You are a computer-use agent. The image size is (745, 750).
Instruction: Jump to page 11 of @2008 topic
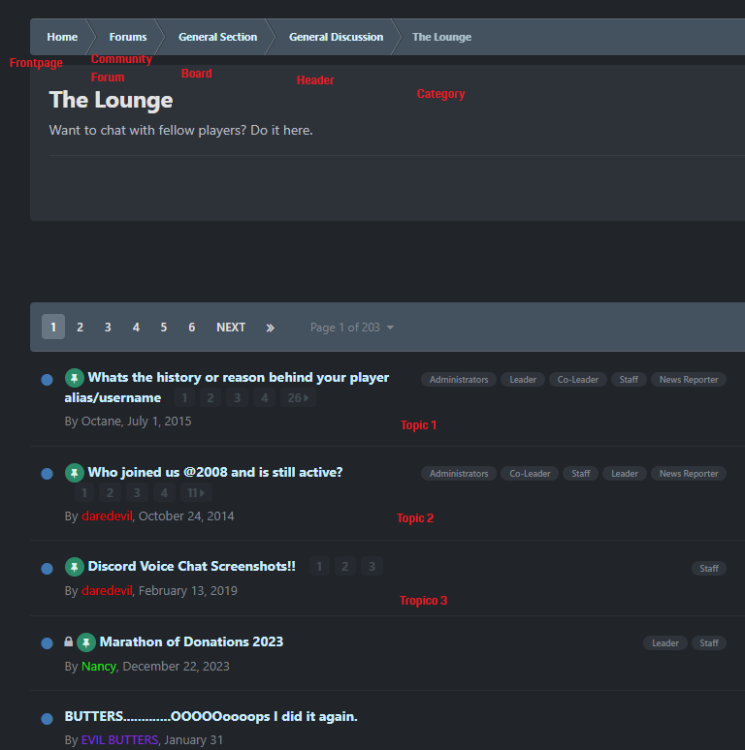coord(196,493)
